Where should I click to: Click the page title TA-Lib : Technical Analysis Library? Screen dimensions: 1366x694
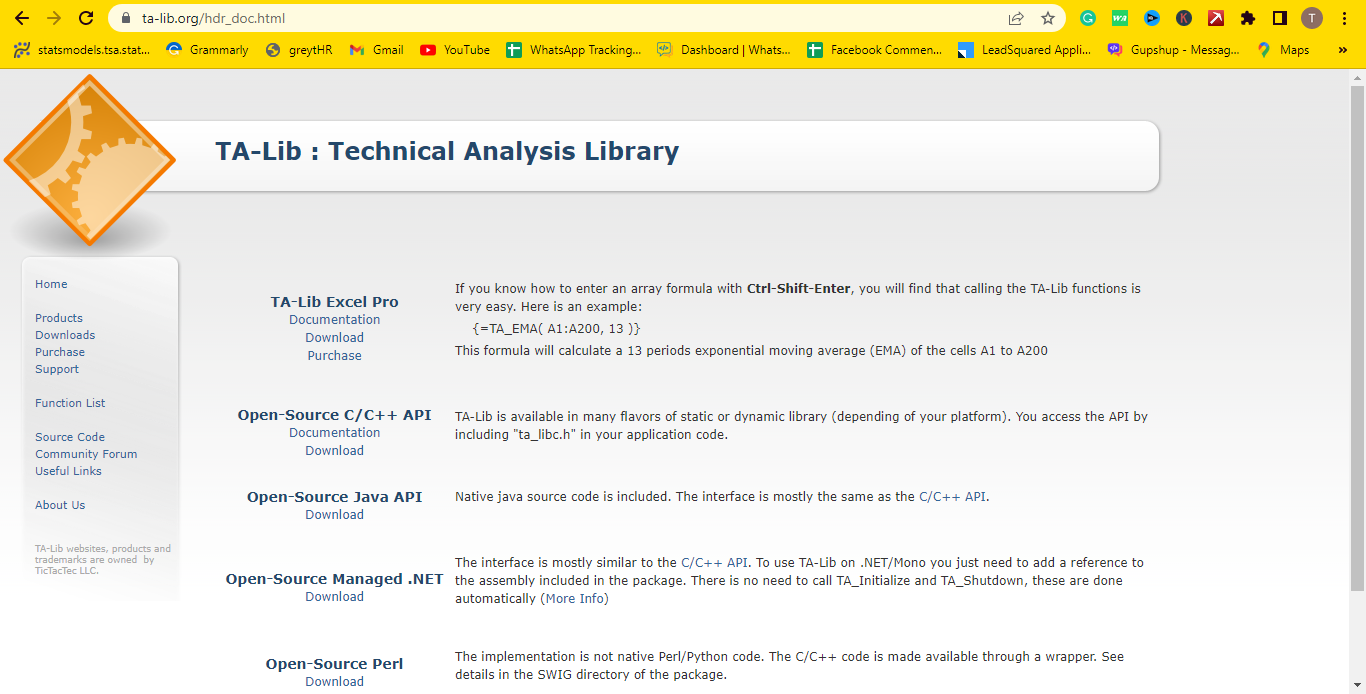point(447,151)
